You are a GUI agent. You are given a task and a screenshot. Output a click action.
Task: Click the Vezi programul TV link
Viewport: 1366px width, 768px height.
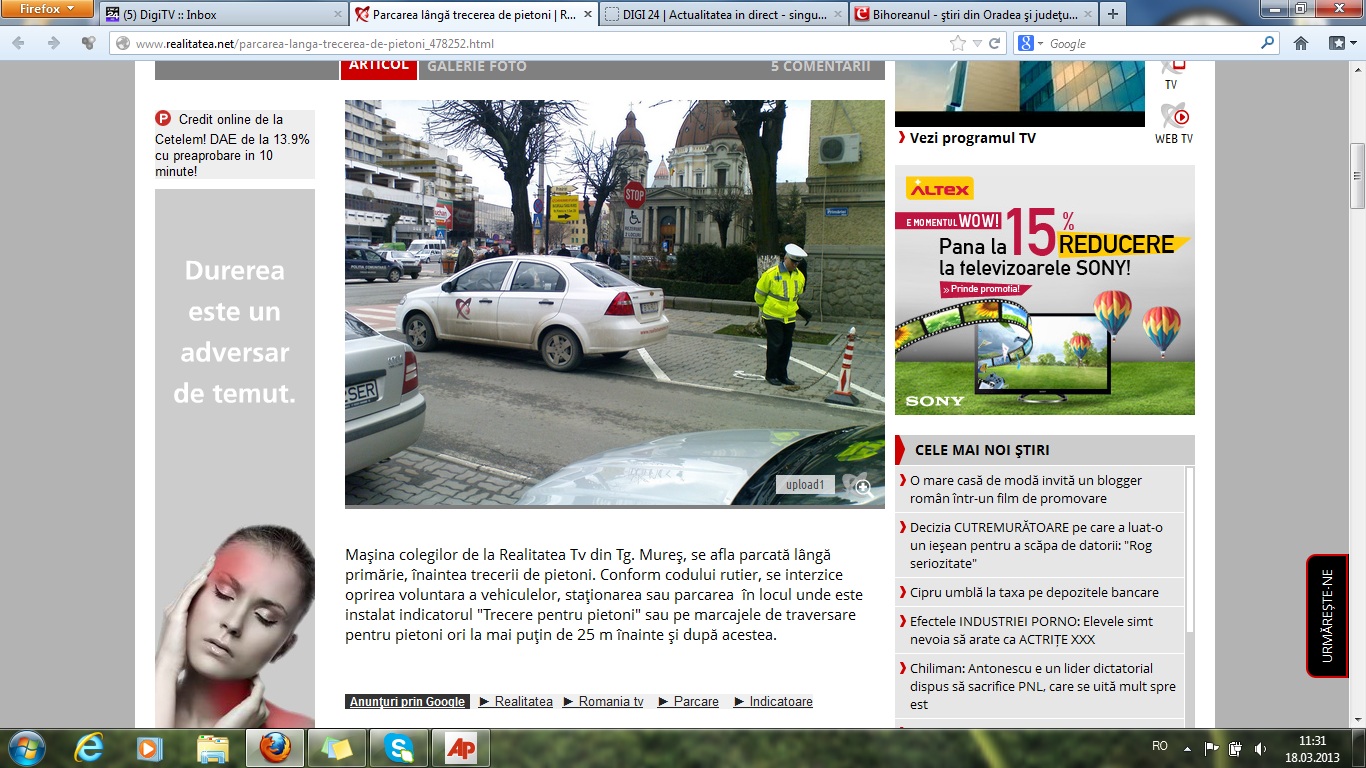tap(972, 138)
